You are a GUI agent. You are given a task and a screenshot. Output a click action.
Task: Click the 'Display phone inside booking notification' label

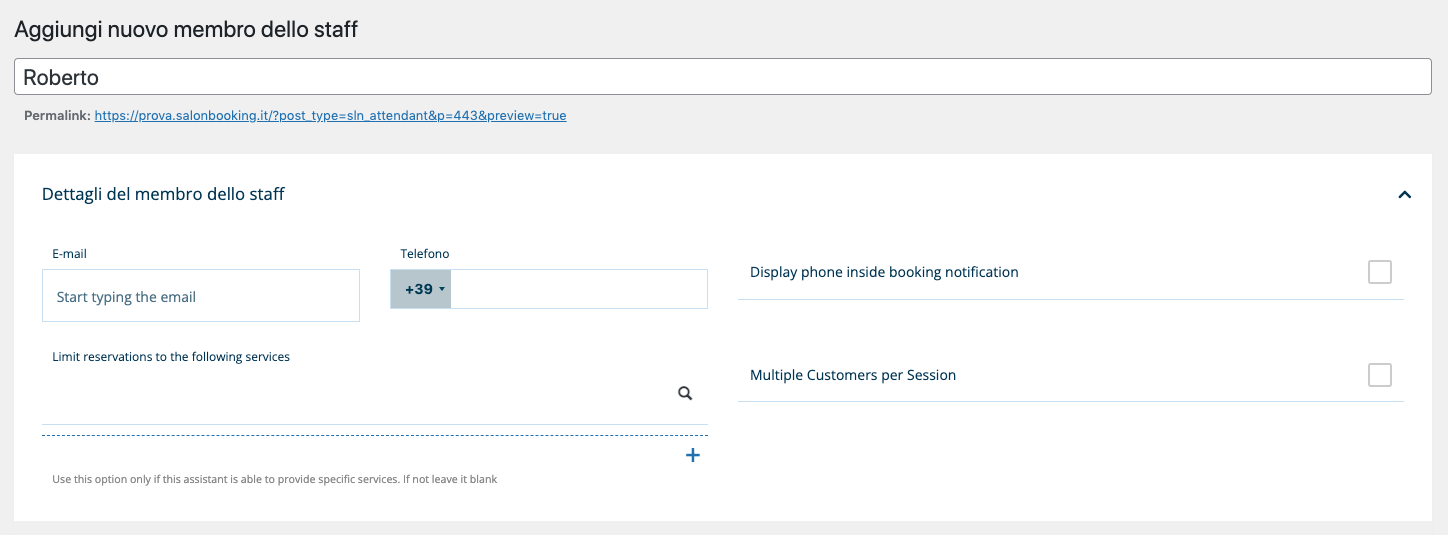[884, 272]
